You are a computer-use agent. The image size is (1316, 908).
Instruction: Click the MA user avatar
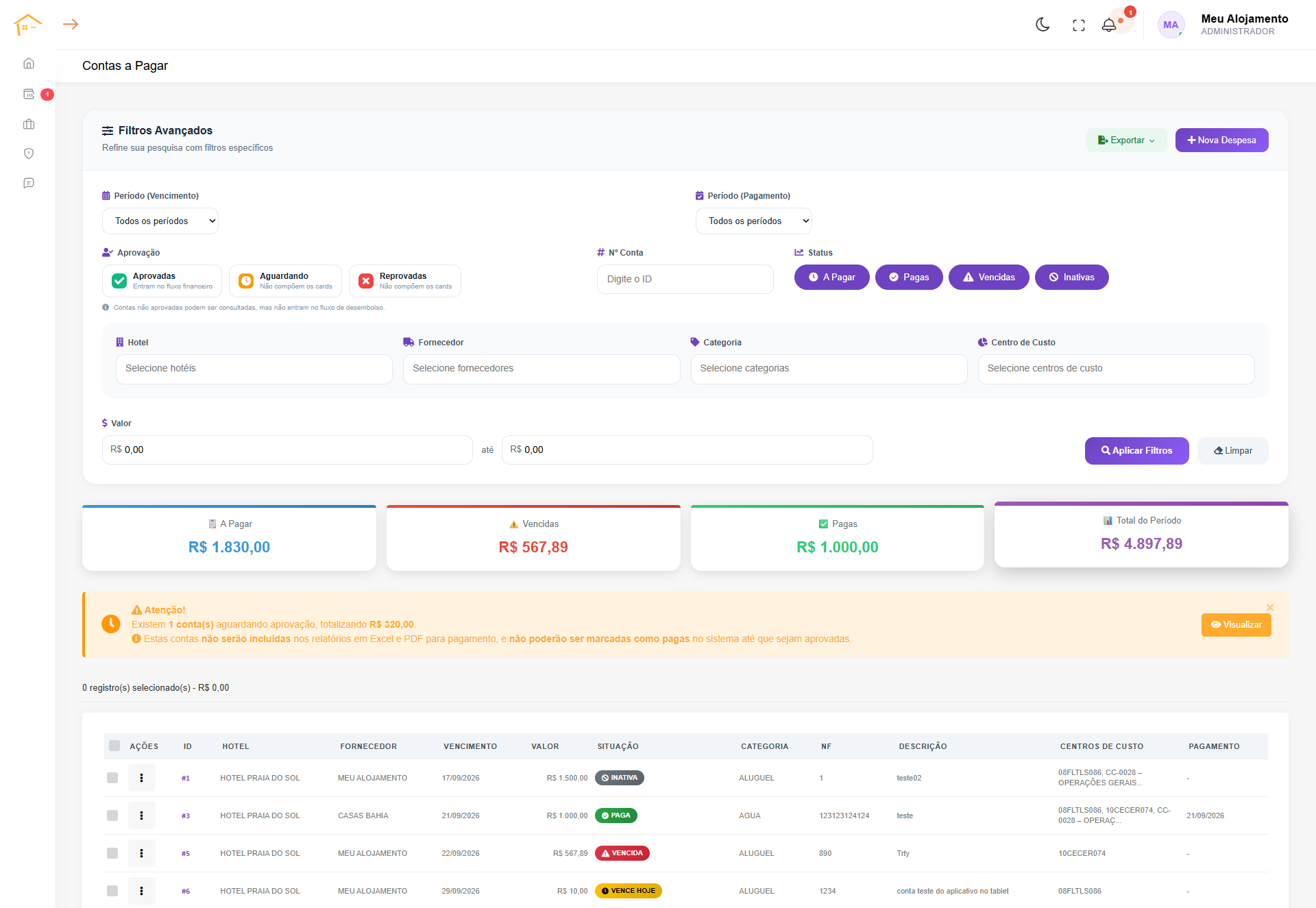click(1171, 25)
